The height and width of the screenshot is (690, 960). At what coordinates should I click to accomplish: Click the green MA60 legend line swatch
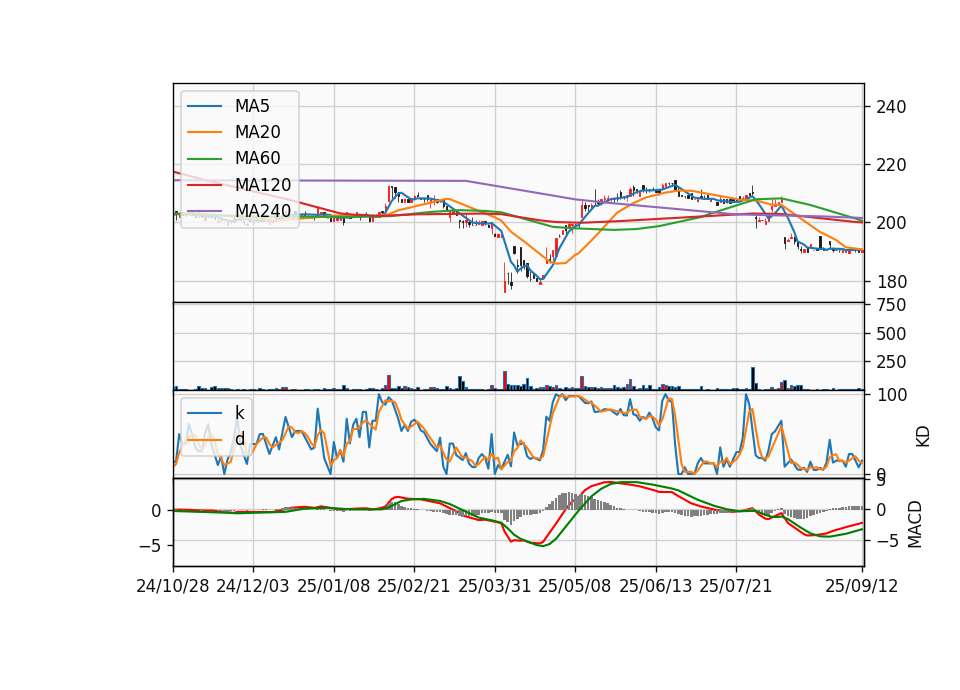point(204,159)
